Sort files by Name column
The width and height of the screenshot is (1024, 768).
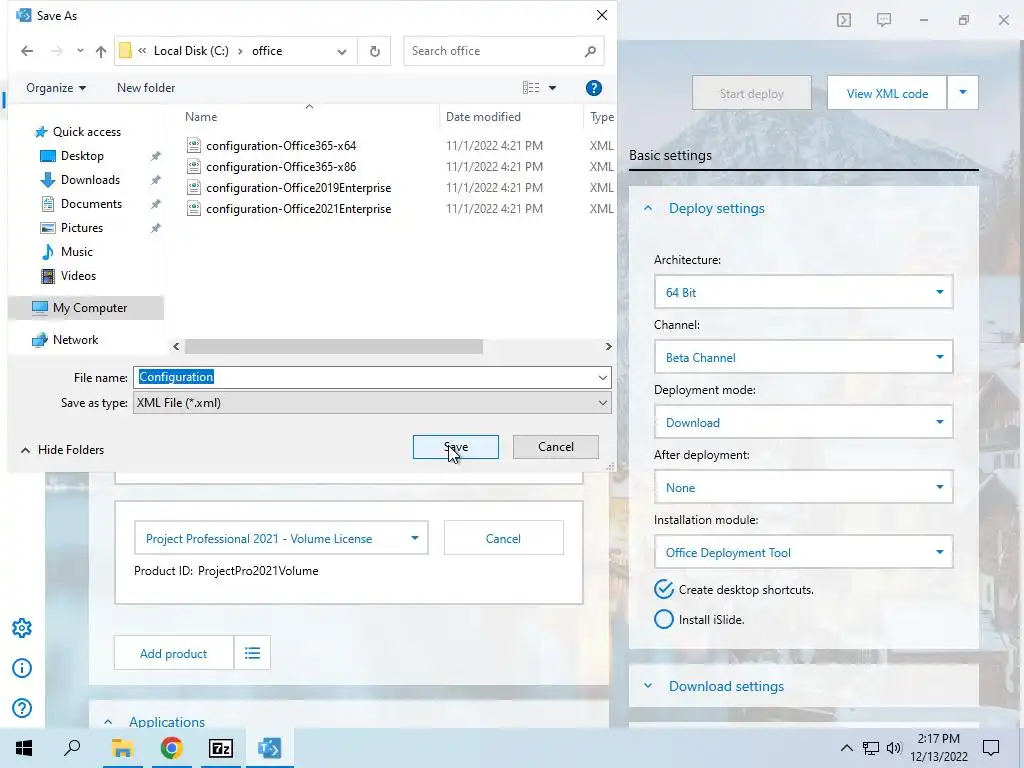201,117
